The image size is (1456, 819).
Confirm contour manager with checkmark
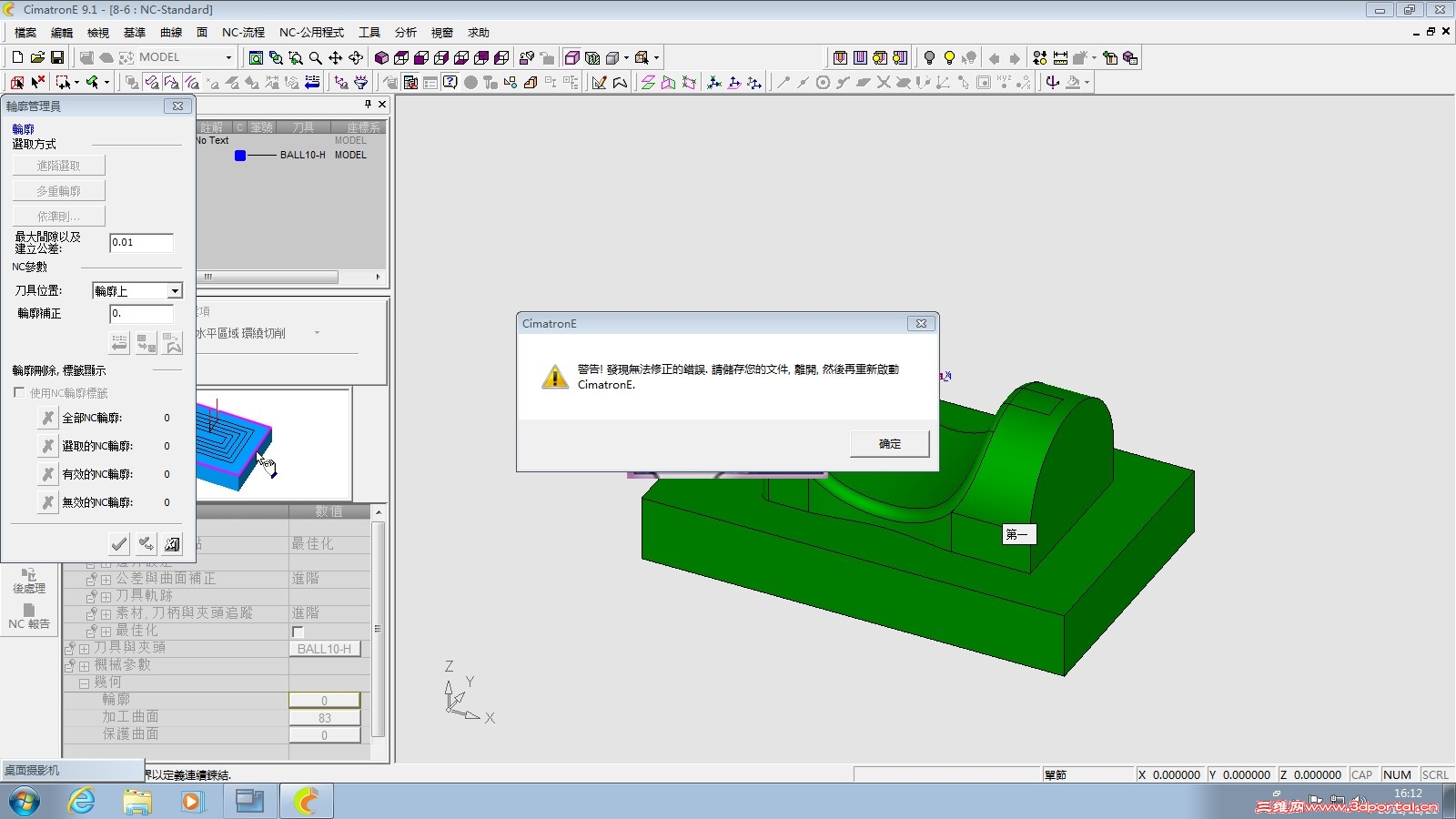[x=118, y=544]
